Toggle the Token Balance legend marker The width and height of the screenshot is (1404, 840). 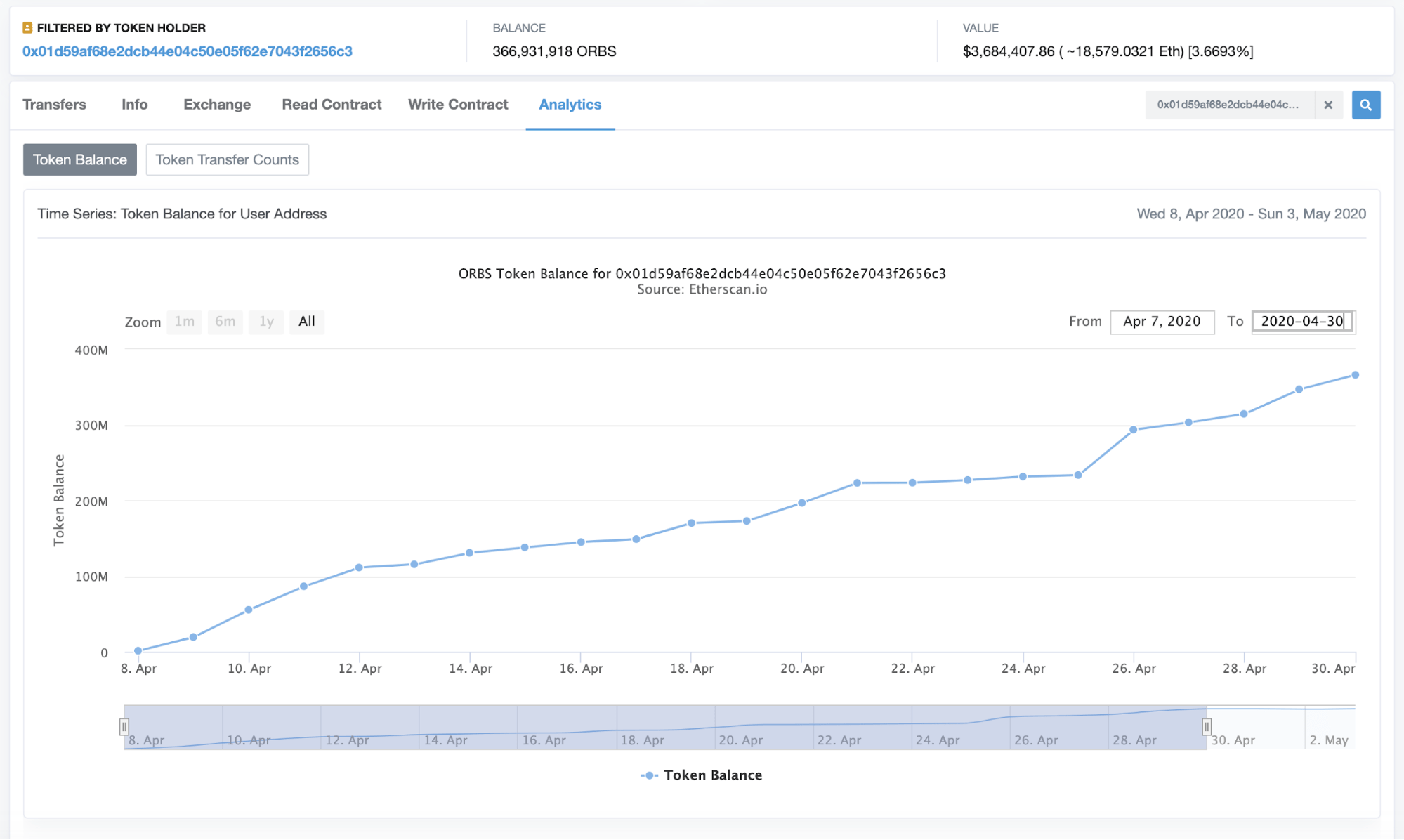coord(649,775)
